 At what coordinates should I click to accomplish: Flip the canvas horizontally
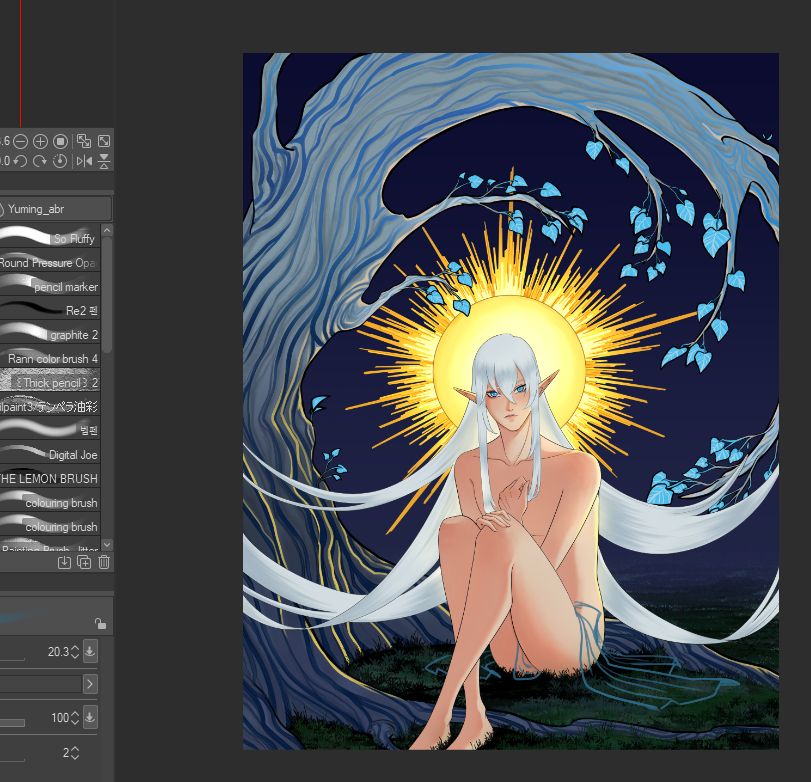84,161
